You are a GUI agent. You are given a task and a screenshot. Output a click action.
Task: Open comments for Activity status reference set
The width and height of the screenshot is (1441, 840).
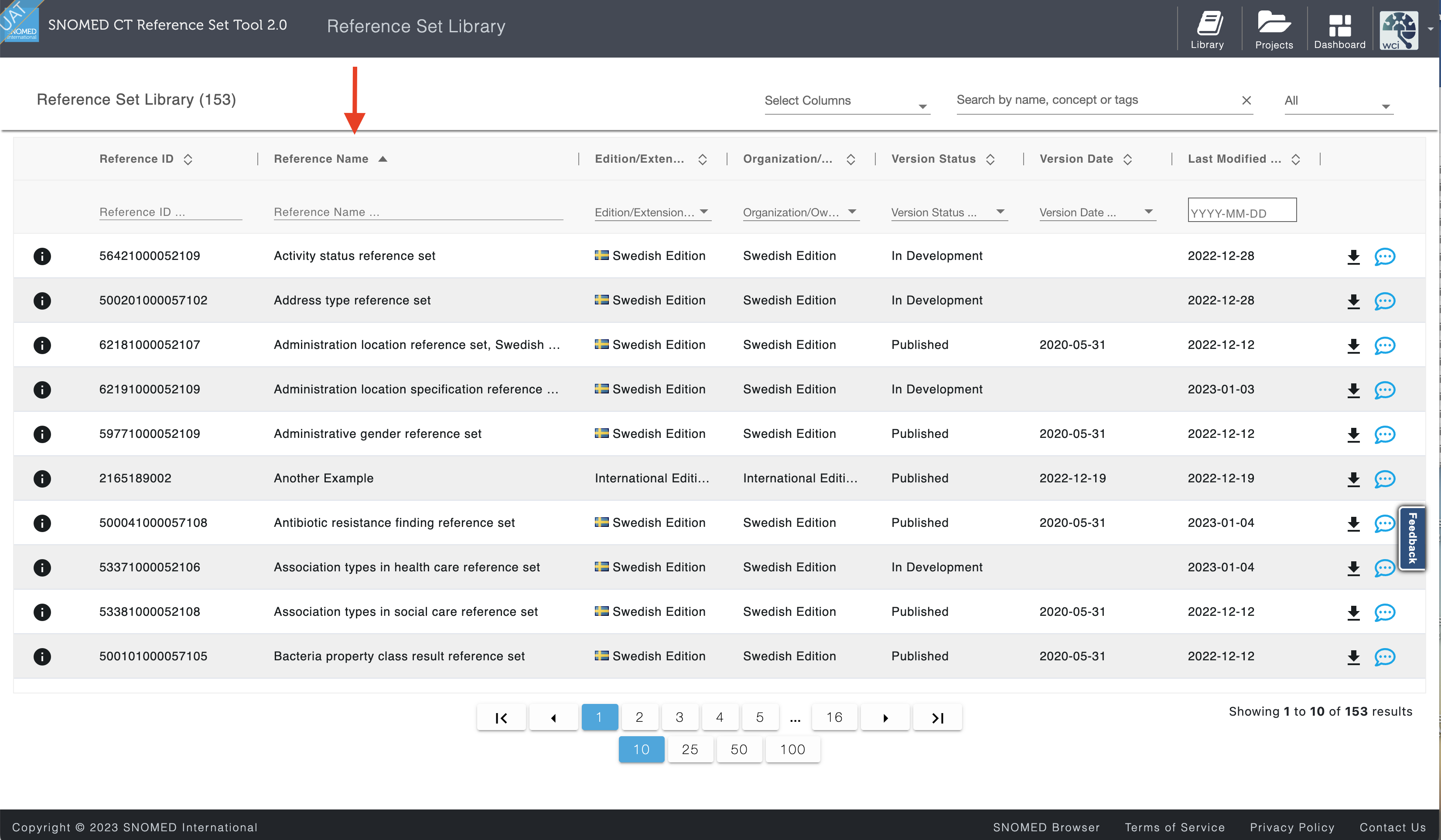(1384, 257)
